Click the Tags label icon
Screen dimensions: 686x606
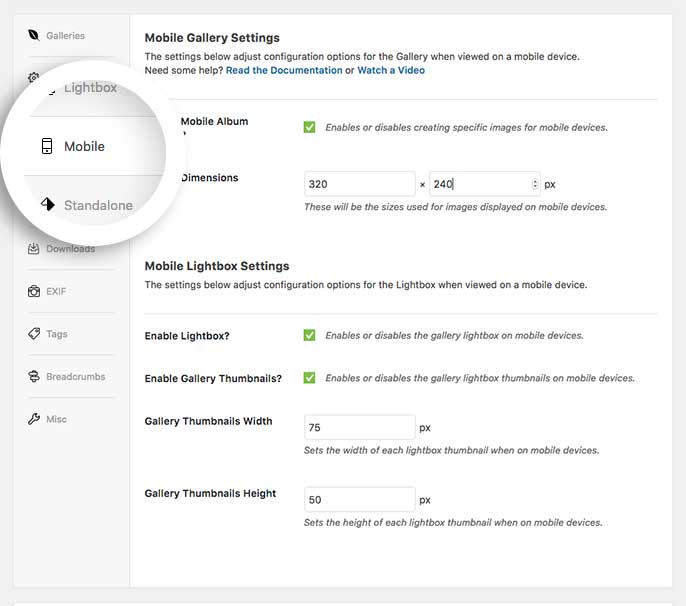coord(34,334)
